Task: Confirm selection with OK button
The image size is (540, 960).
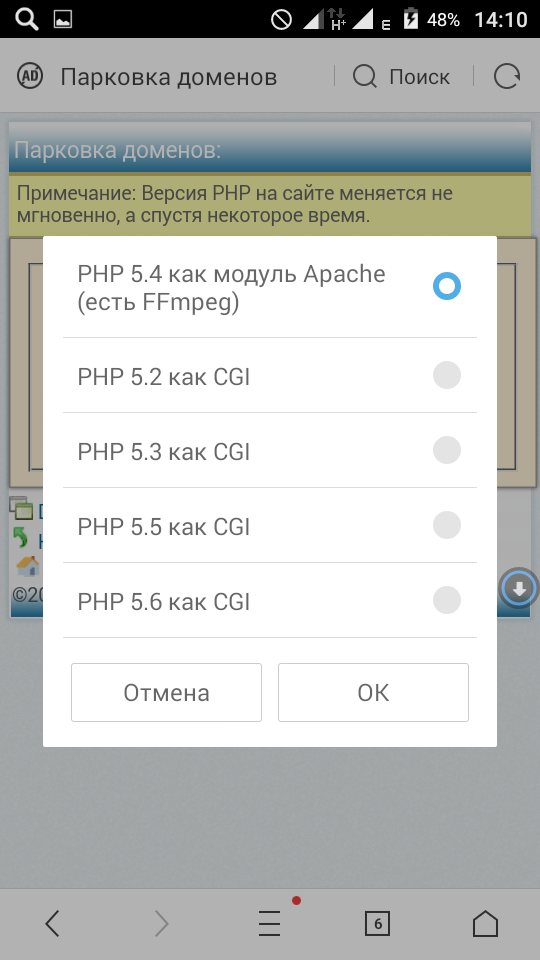Action: (373, 692)
